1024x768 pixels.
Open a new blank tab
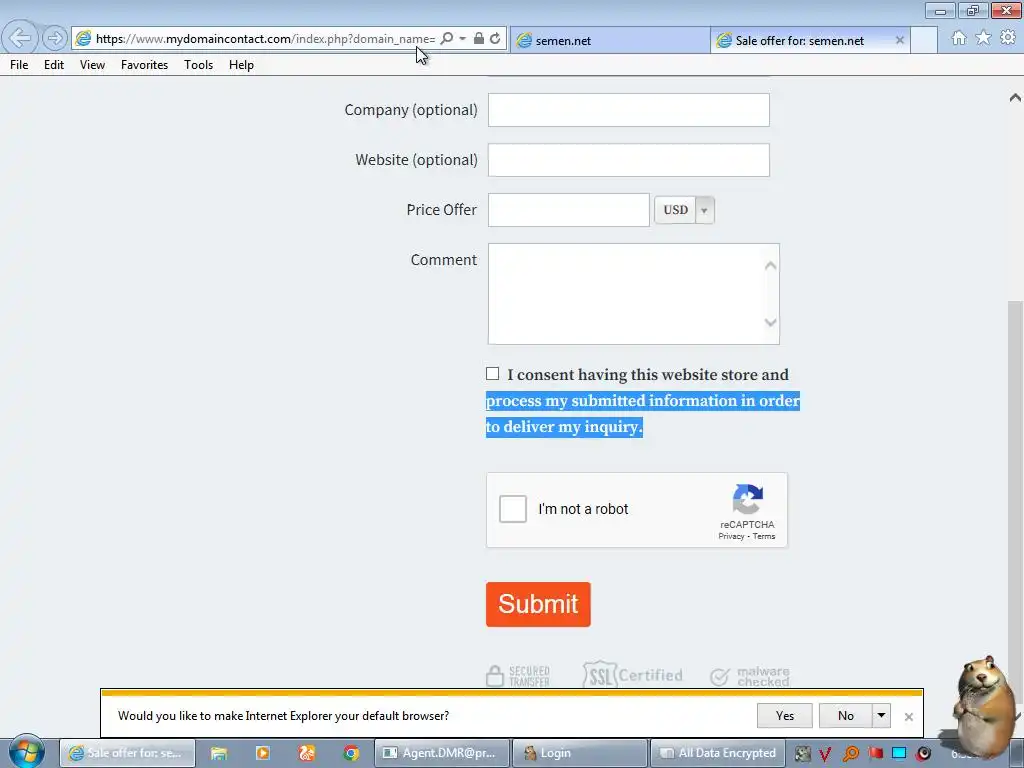tap(923, 40)
